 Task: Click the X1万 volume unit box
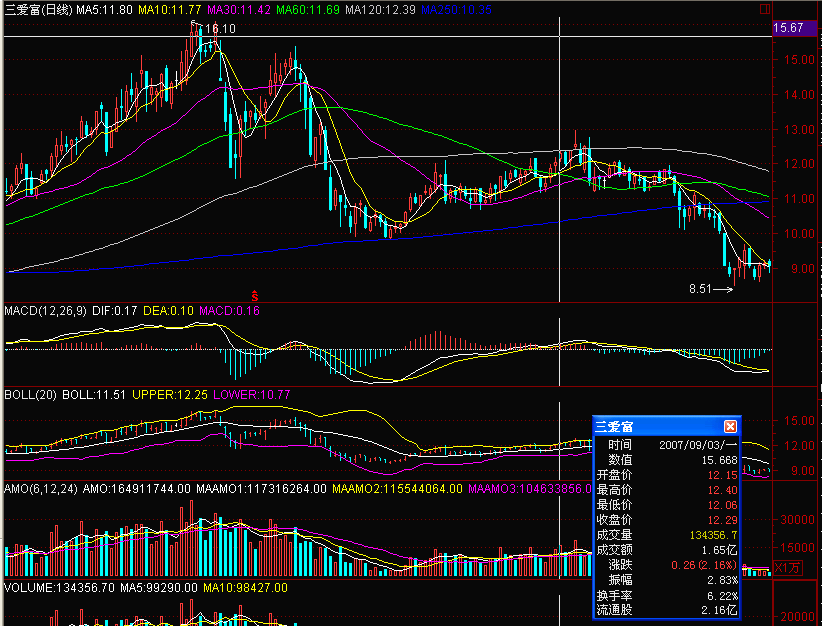(788, 568)
